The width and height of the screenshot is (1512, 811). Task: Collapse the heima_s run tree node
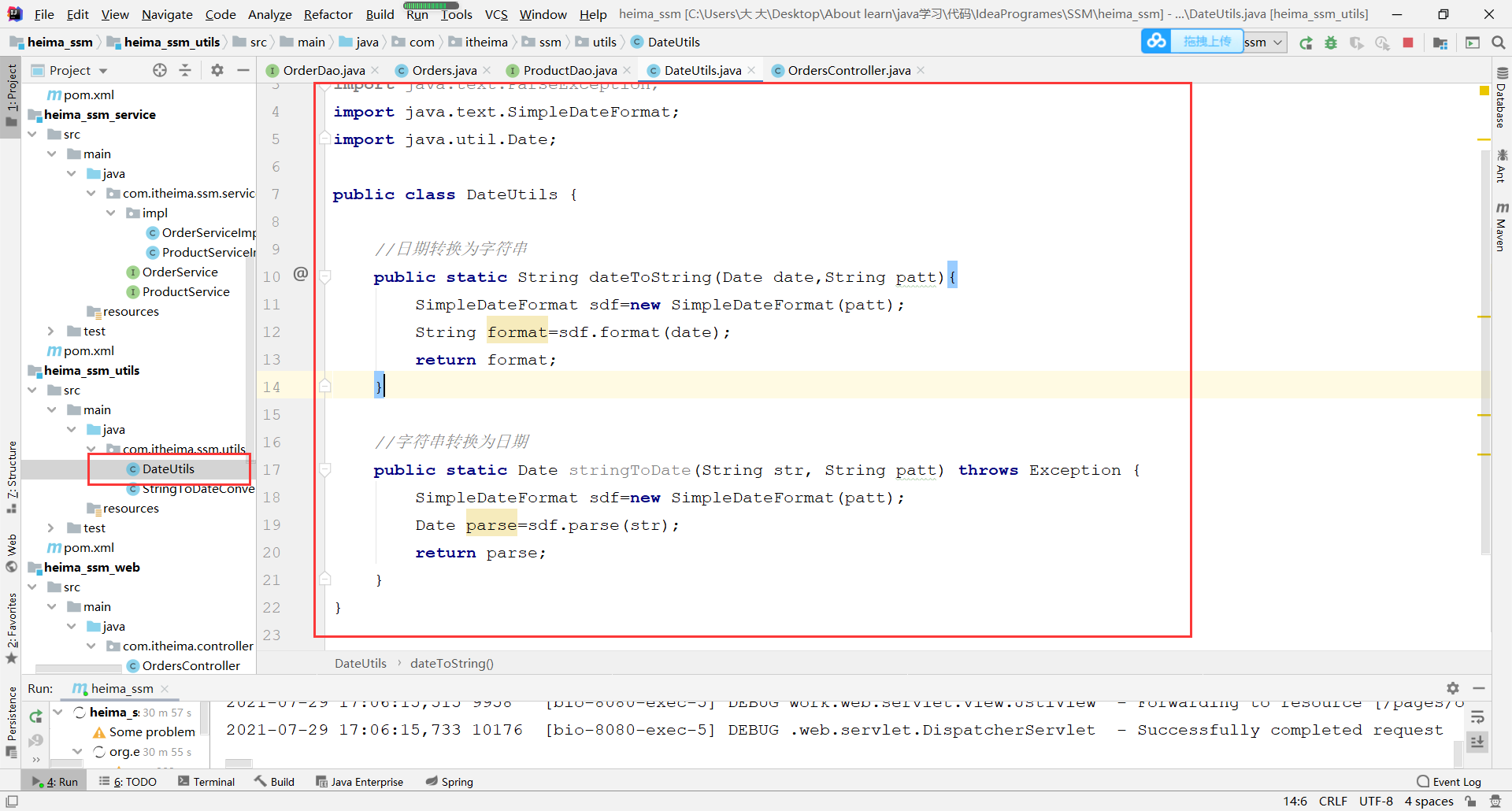(57, 712)
